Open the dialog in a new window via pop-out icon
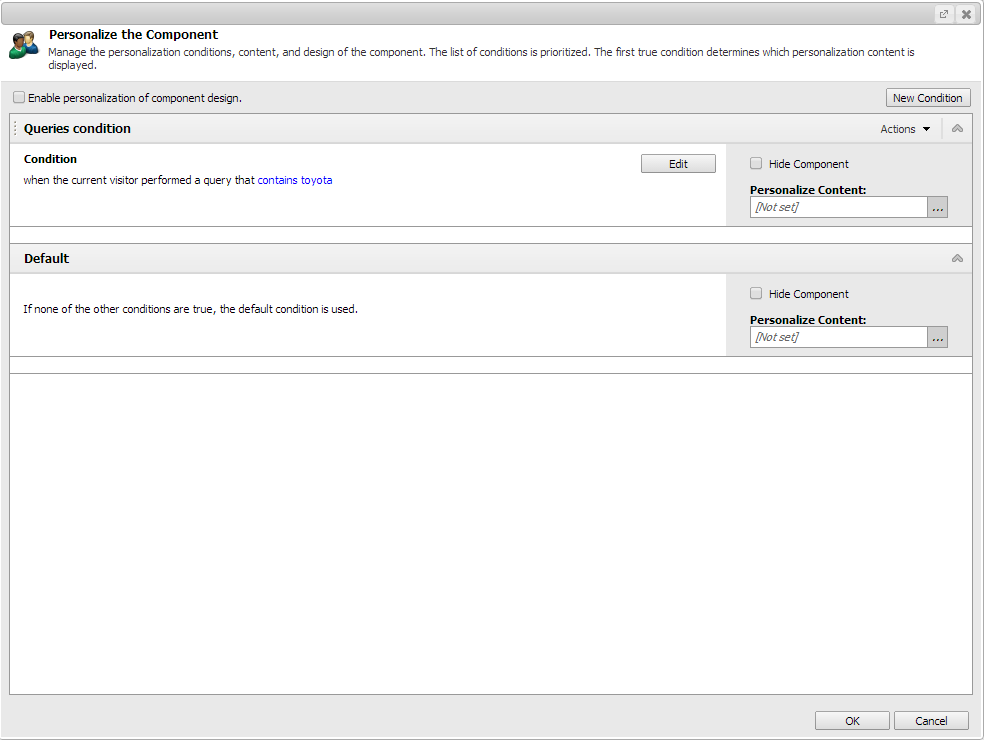The width and height of the screenshot is (984, 740). click(943, 13)
